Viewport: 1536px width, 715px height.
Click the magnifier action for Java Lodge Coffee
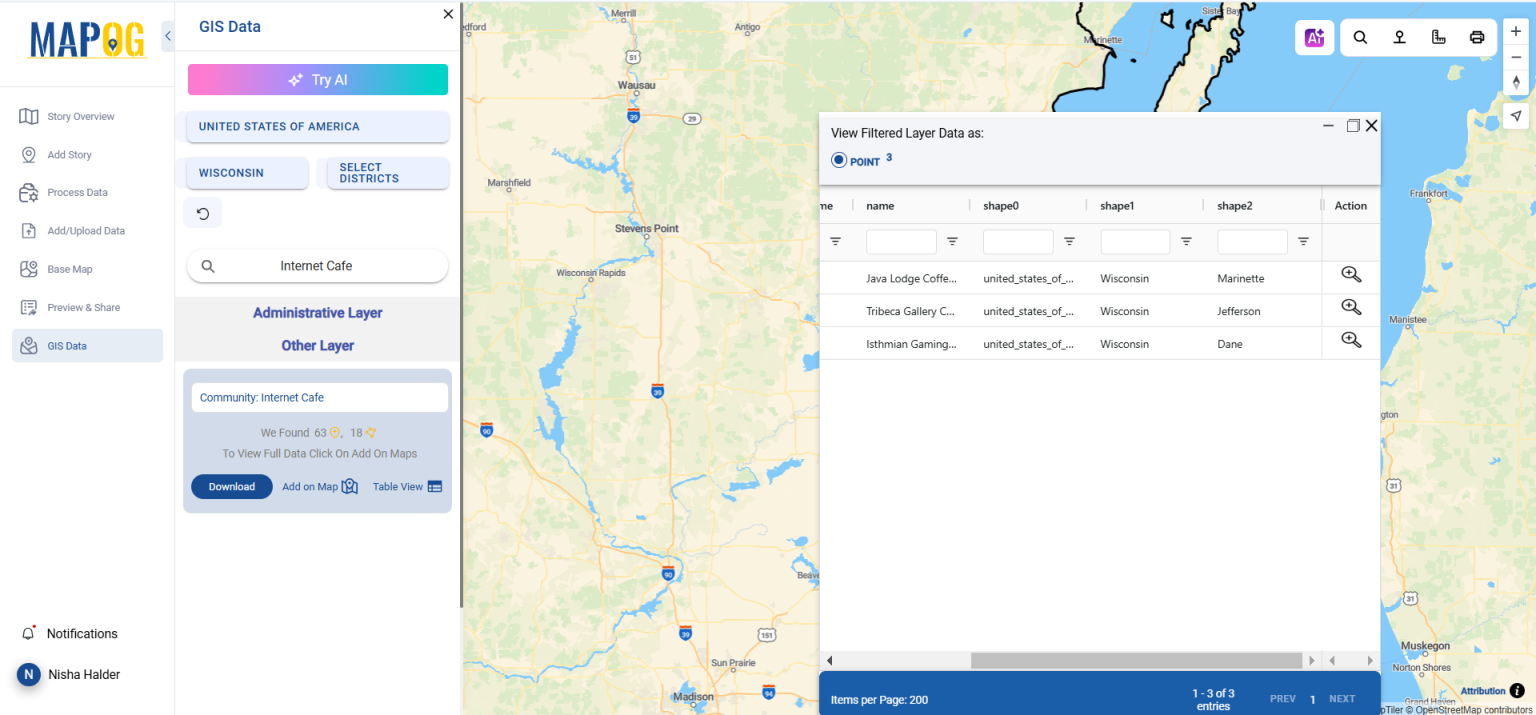pos(1351,274)
